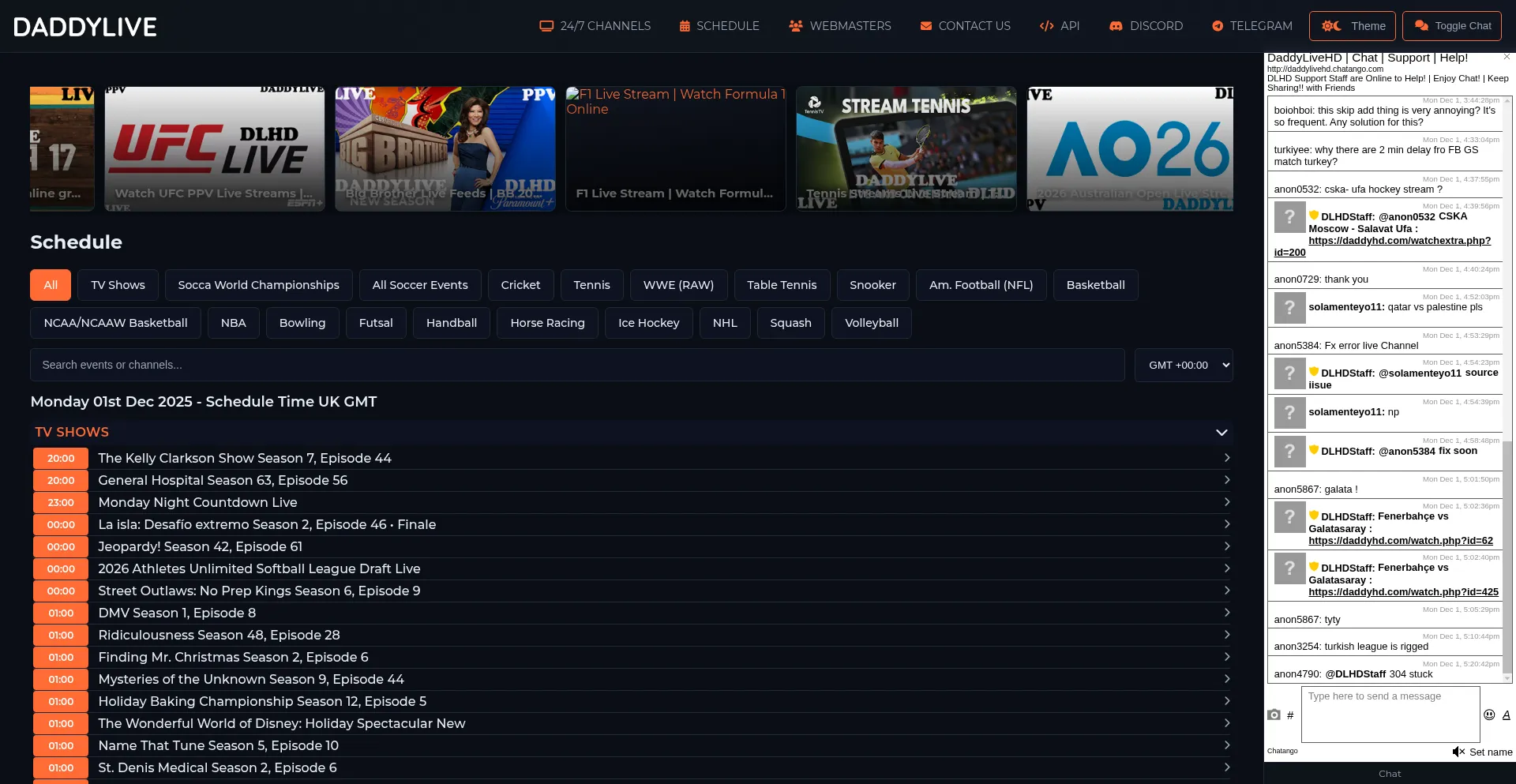The image size is (1516, 784).
Task: Click the Search events or channels field
Action: pyautogui.click(x=576, y=365)
